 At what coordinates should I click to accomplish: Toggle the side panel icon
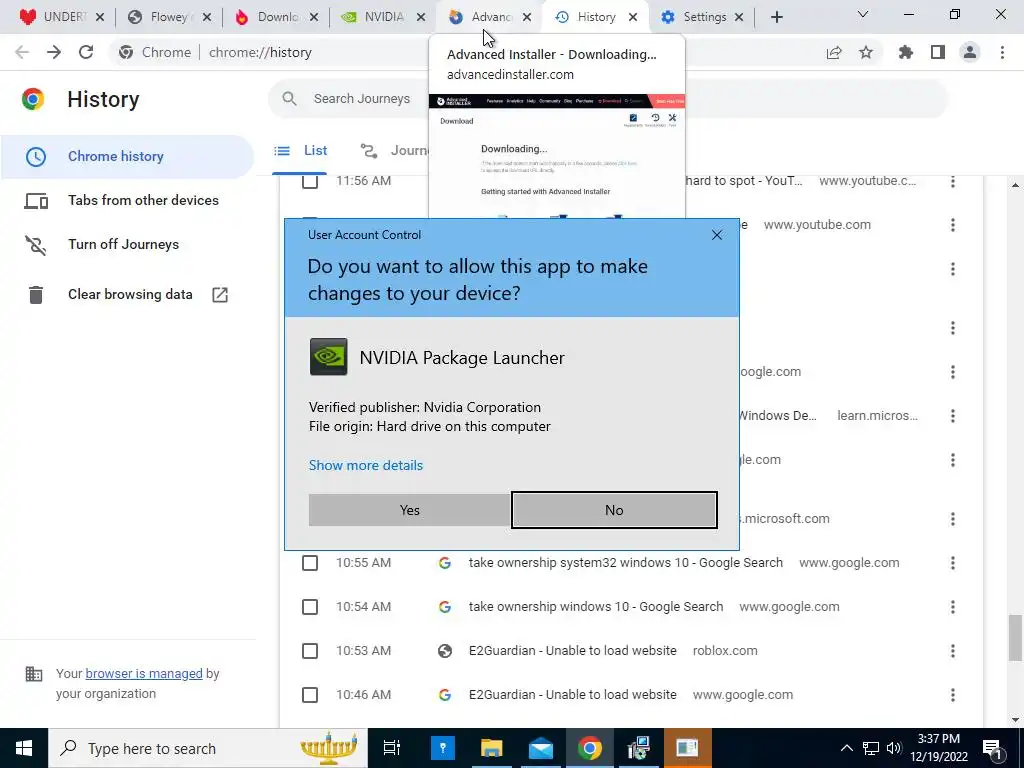click(x=938, y=52)
